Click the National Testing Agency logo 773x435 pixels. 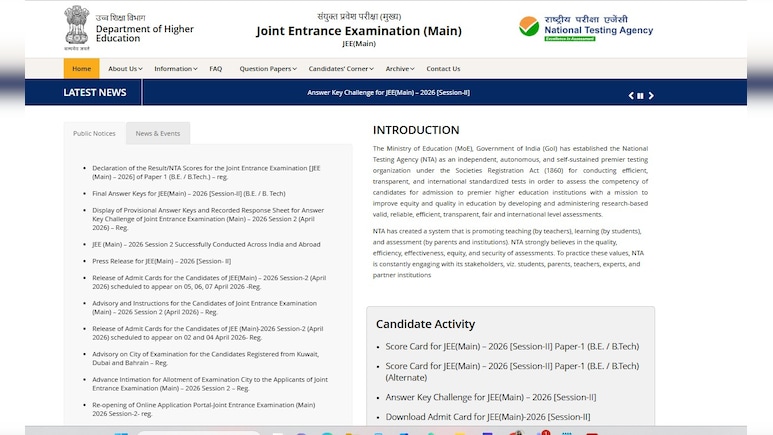point(586,28)
